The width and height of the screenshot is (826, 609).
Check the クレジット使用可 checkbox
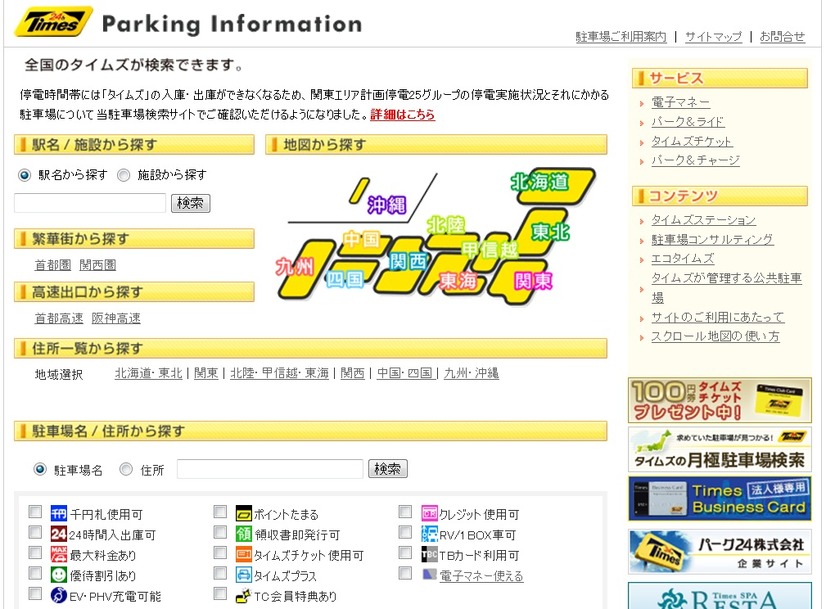click(x=405, y=512)
